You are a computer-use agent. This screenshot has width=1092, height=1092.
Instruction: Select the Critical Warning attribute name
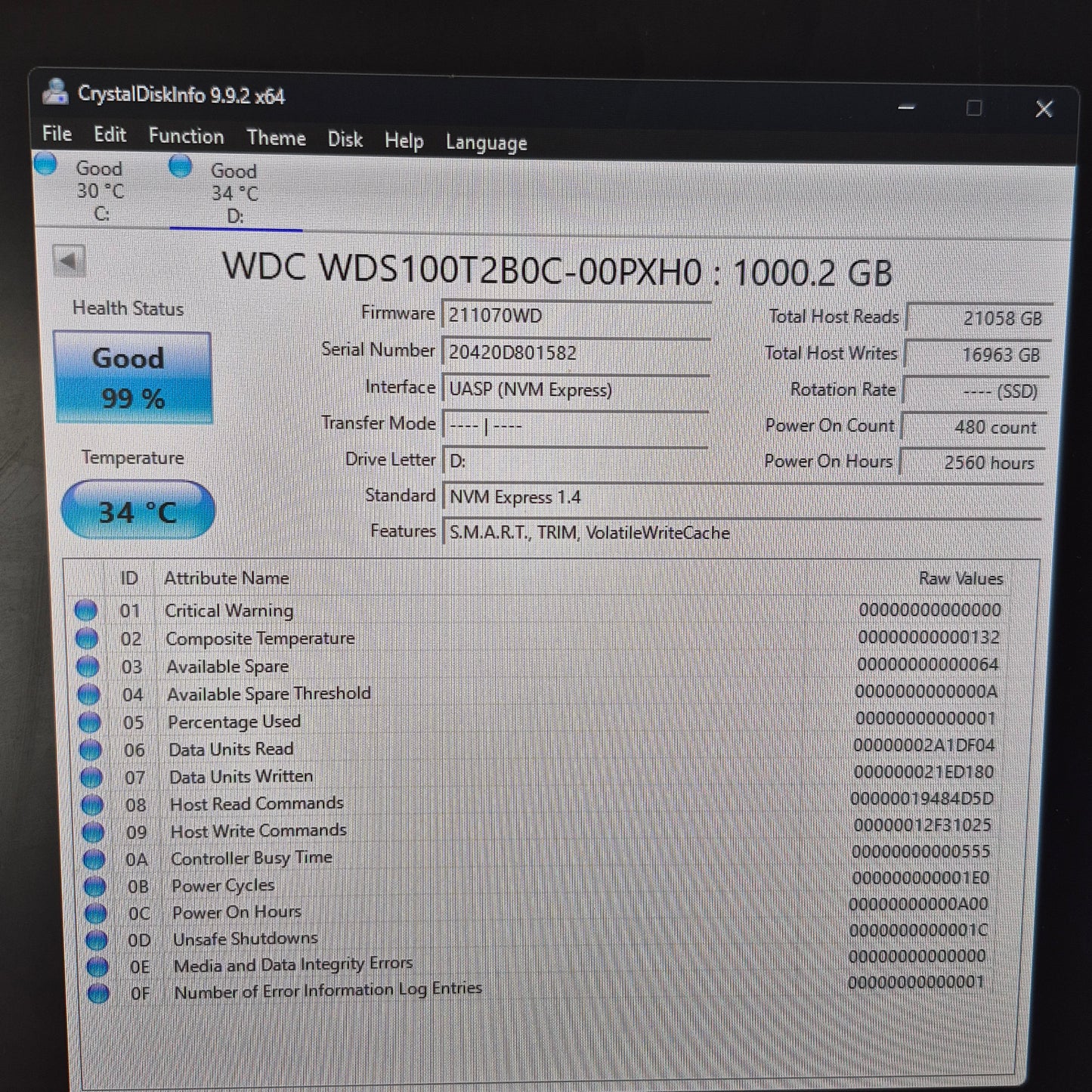coord(229,611)
